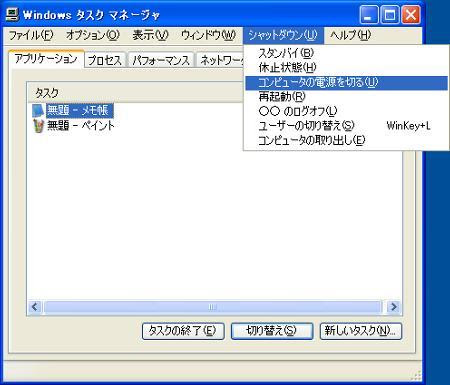
Task: Select ○○ のログオフ(L) menu entry
Action: point(346,111)
